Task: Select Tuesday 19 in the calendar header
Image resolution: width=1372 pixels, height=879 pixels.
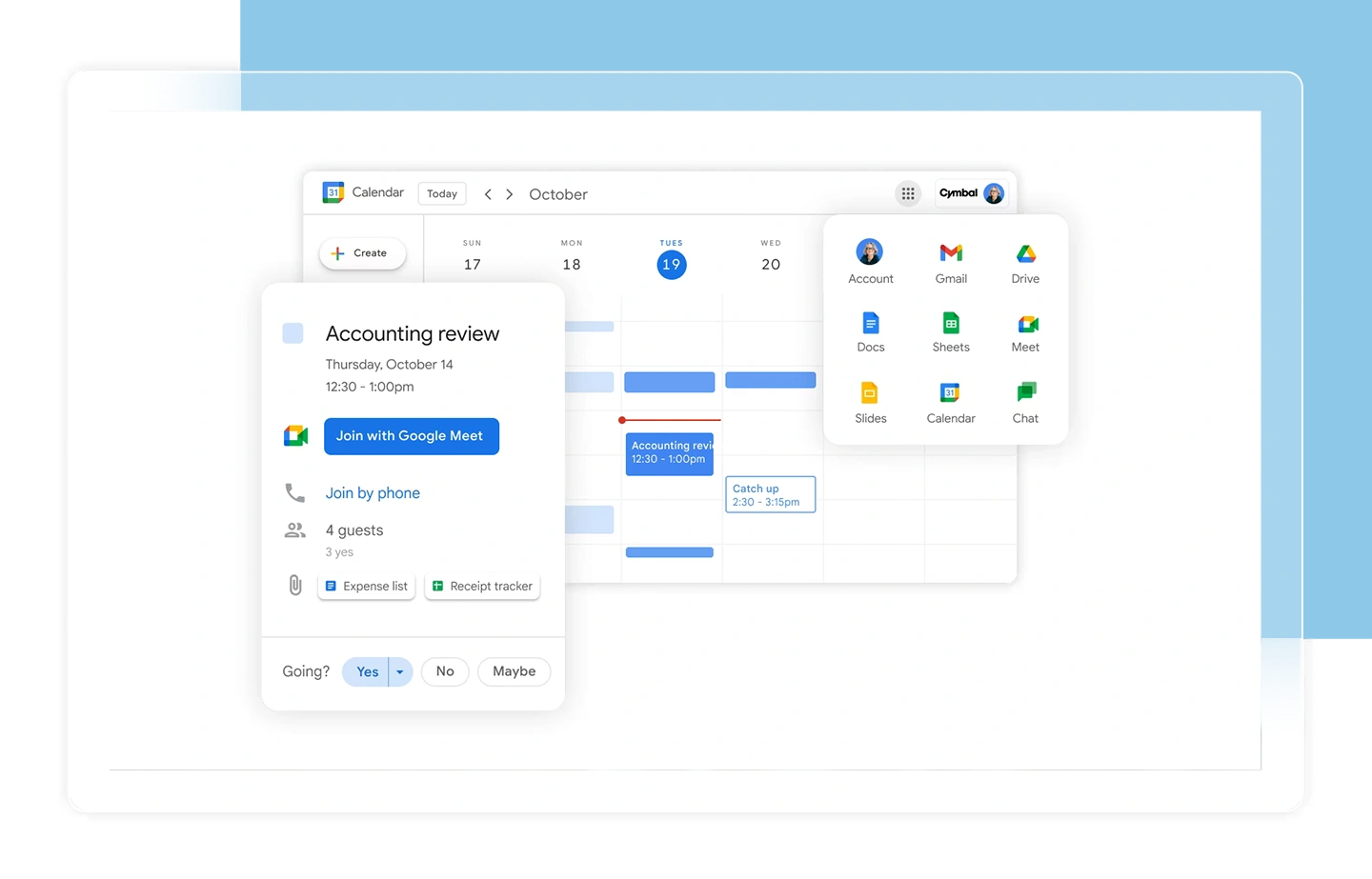Action: 671,265
